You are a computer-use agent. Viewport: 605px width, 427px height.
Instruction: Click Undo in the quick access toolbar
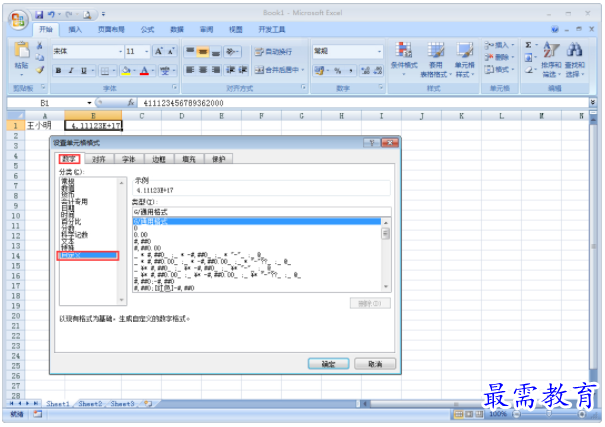point(51,15)
